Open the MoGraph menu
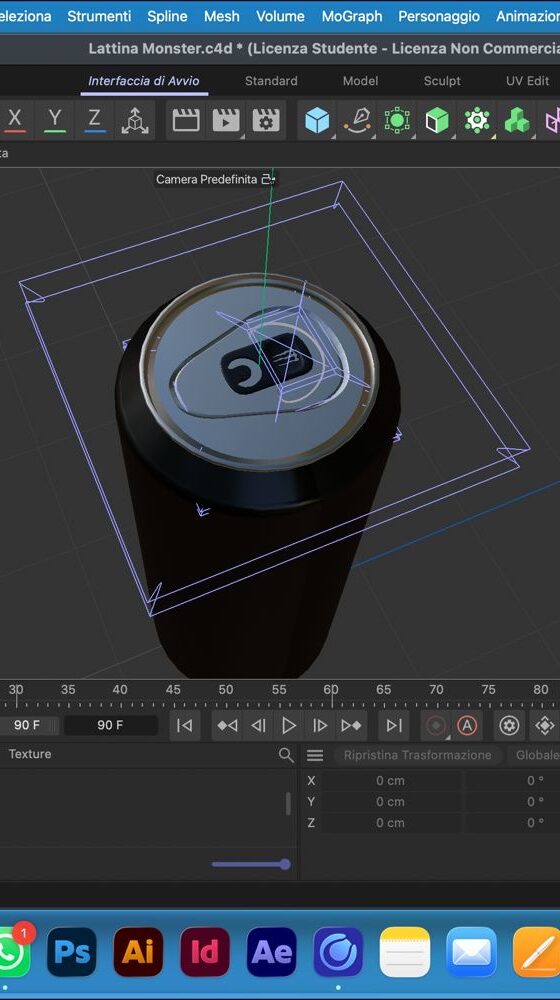This screenshot has height=1000, width=560. pyautogui.click(x=351, y=16)
